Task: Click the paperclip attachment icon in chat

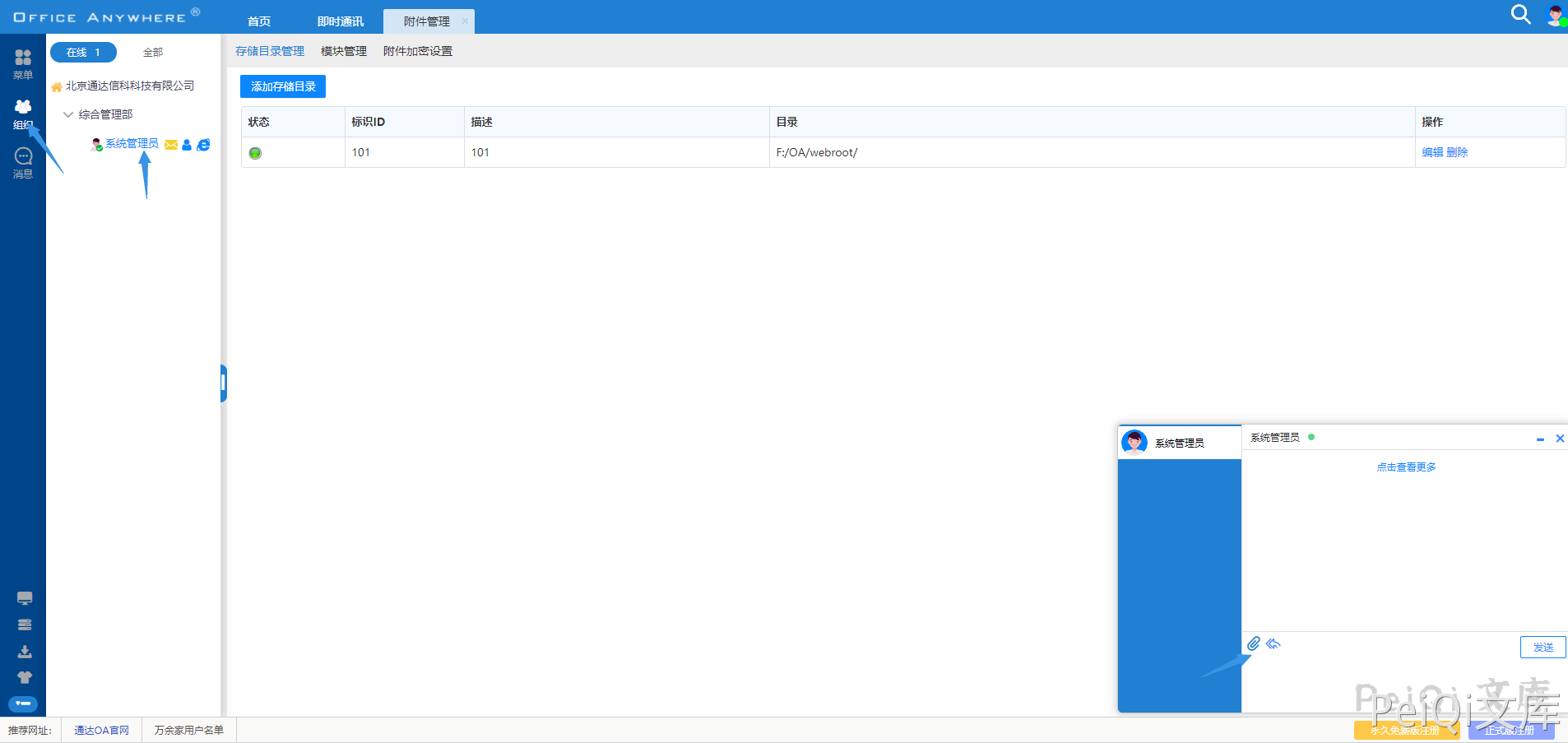Action: click(1253, 643)
